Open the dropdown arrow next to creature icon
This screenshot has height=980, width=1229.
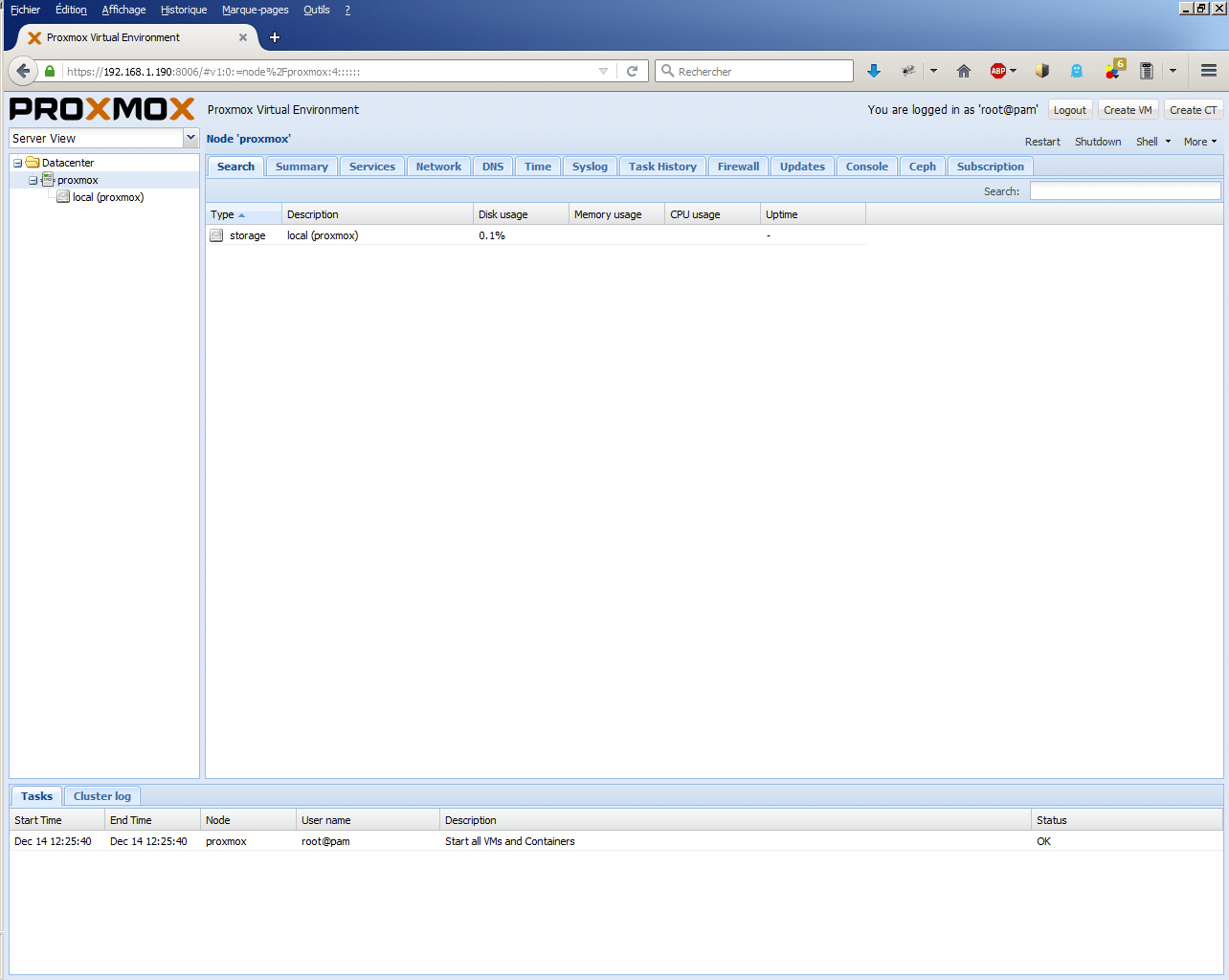click(933, 71)
